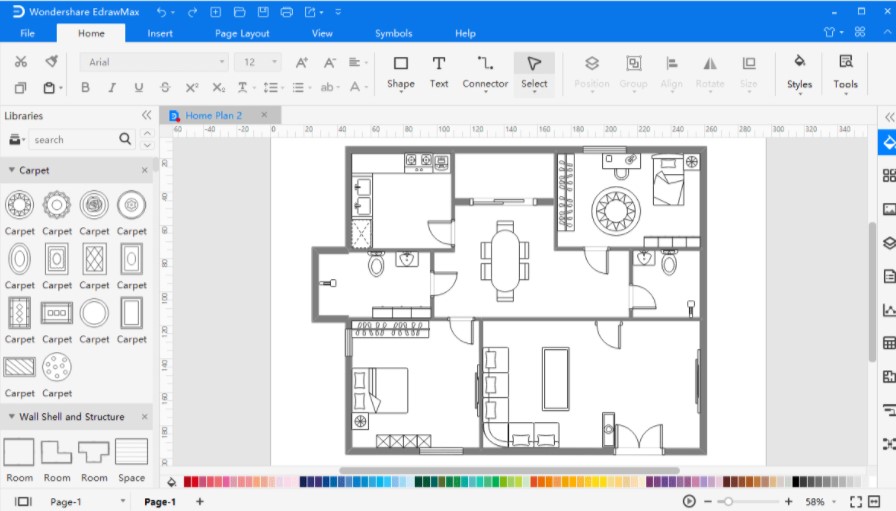
Task: Switch to the View tab
Action: pos(322,33)
